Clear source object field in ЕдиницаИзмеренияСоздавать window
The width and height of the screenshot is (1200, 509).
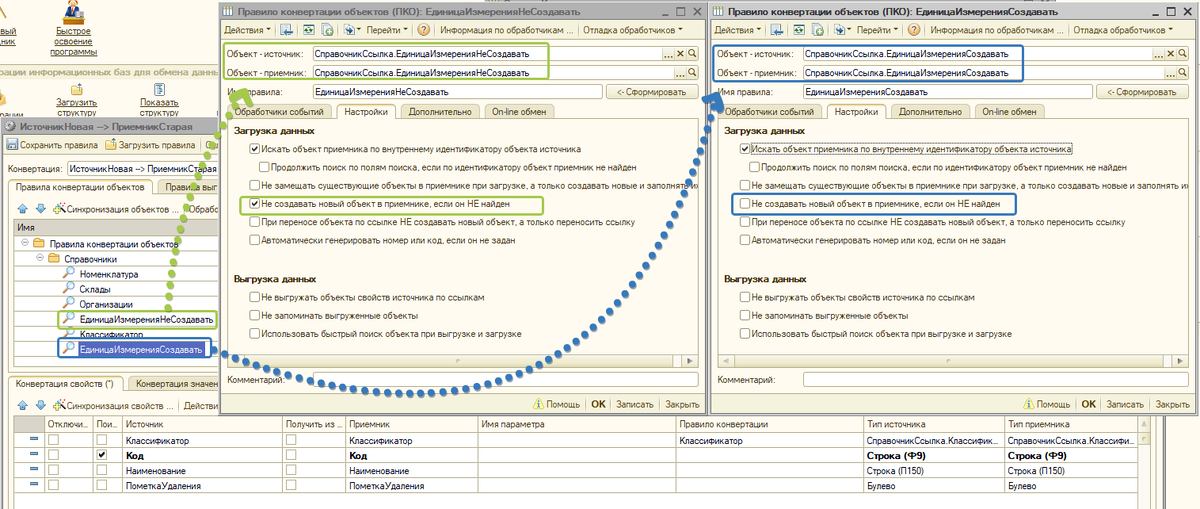(1170, 53)
